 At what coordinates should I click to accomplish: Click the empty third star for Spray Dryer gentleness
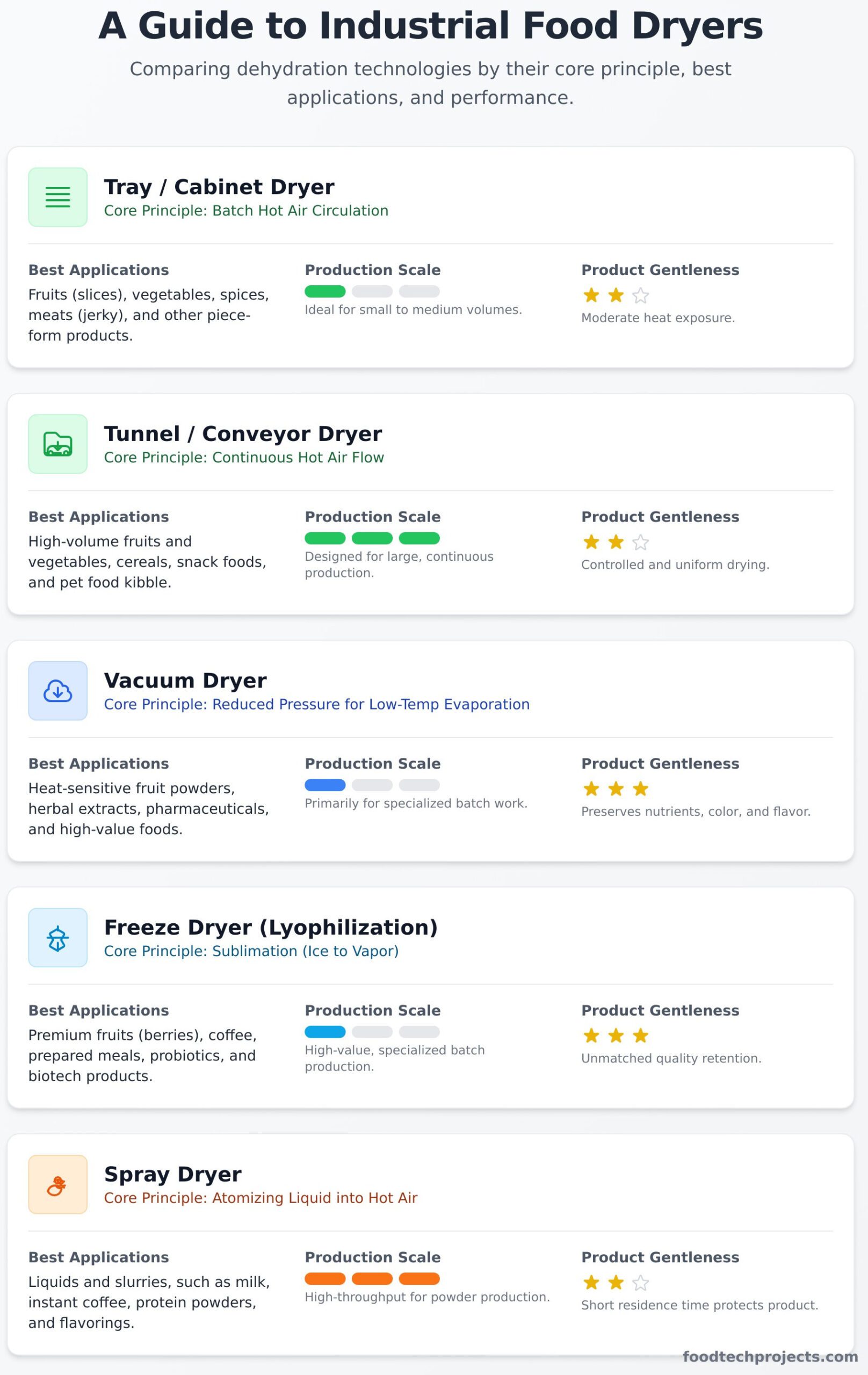pyautogui.click(x=641, y=1283)
